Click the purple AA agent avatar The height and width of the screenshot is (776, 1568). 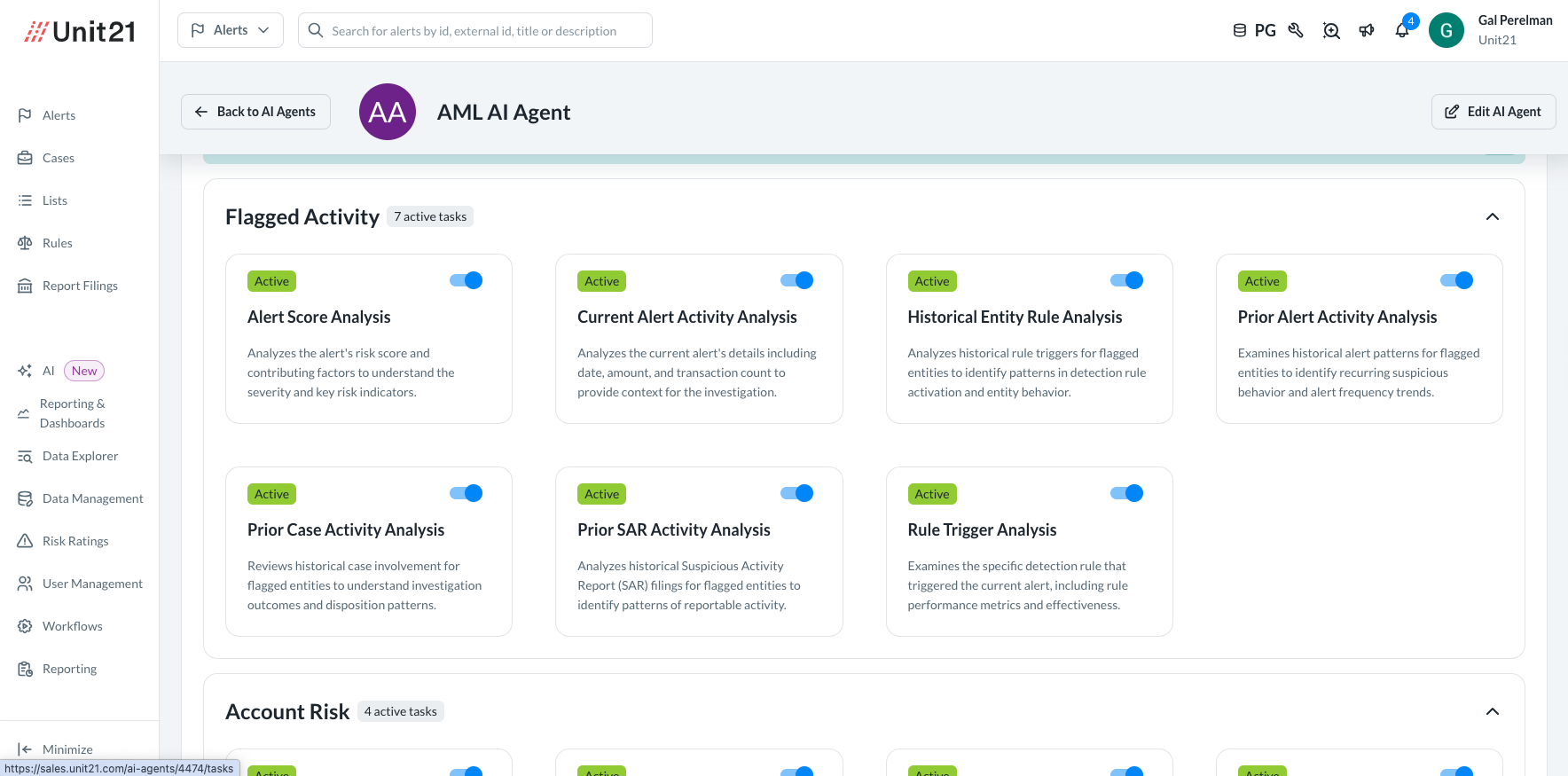coord(388,112)
